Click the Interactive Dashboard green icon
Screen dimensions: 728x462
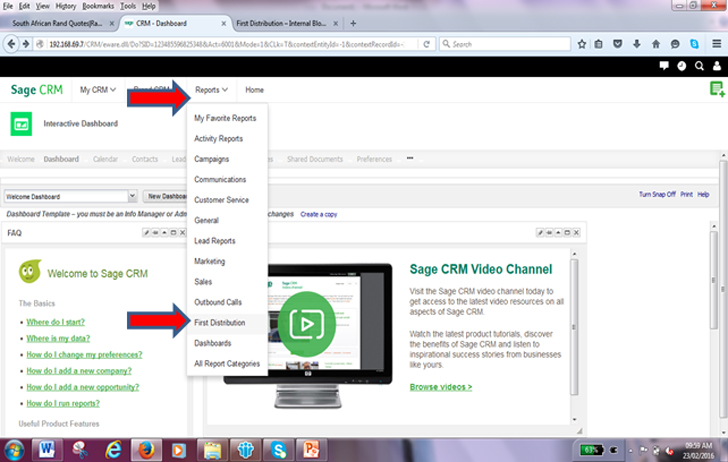coord(21,124)
